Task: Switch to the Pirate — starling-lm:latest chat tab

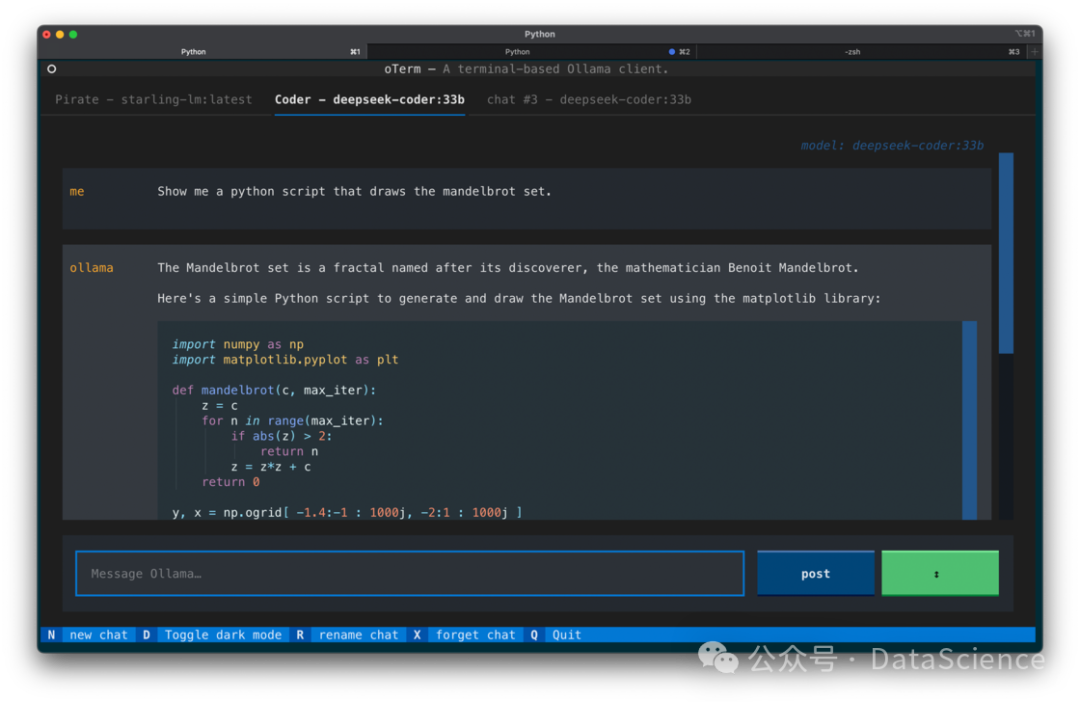Action: tap(153, 99)
